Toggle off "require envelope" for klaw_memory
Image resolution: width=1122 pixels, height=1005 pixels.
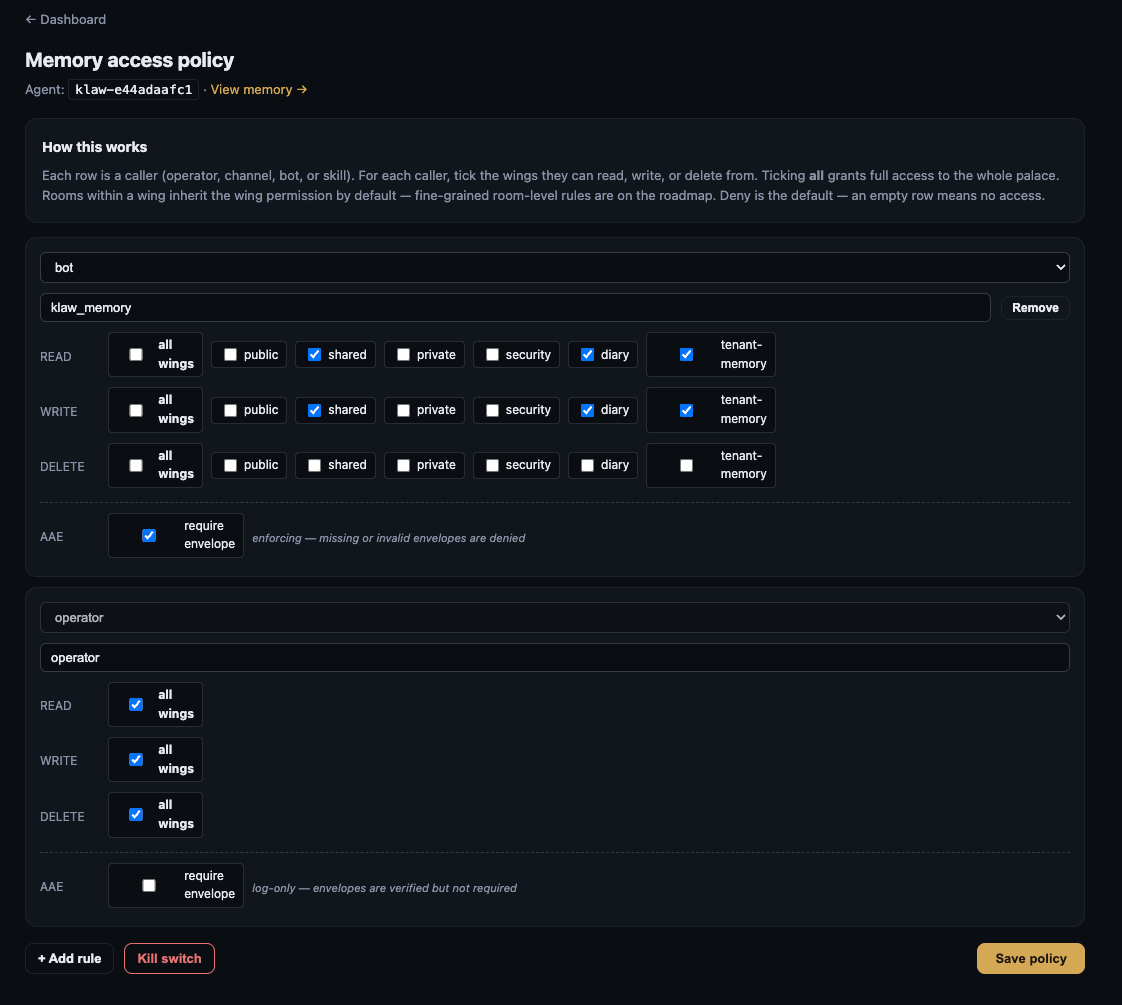point(148,535)
